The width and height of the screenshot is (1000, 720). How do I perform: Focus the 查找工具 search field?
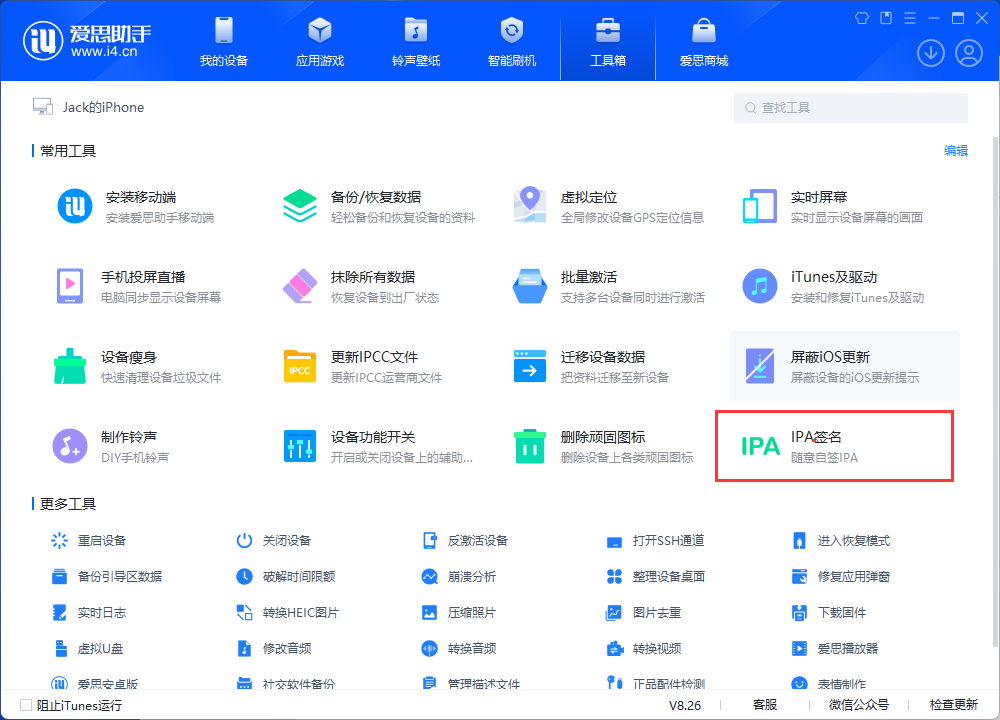click(851, 108)
